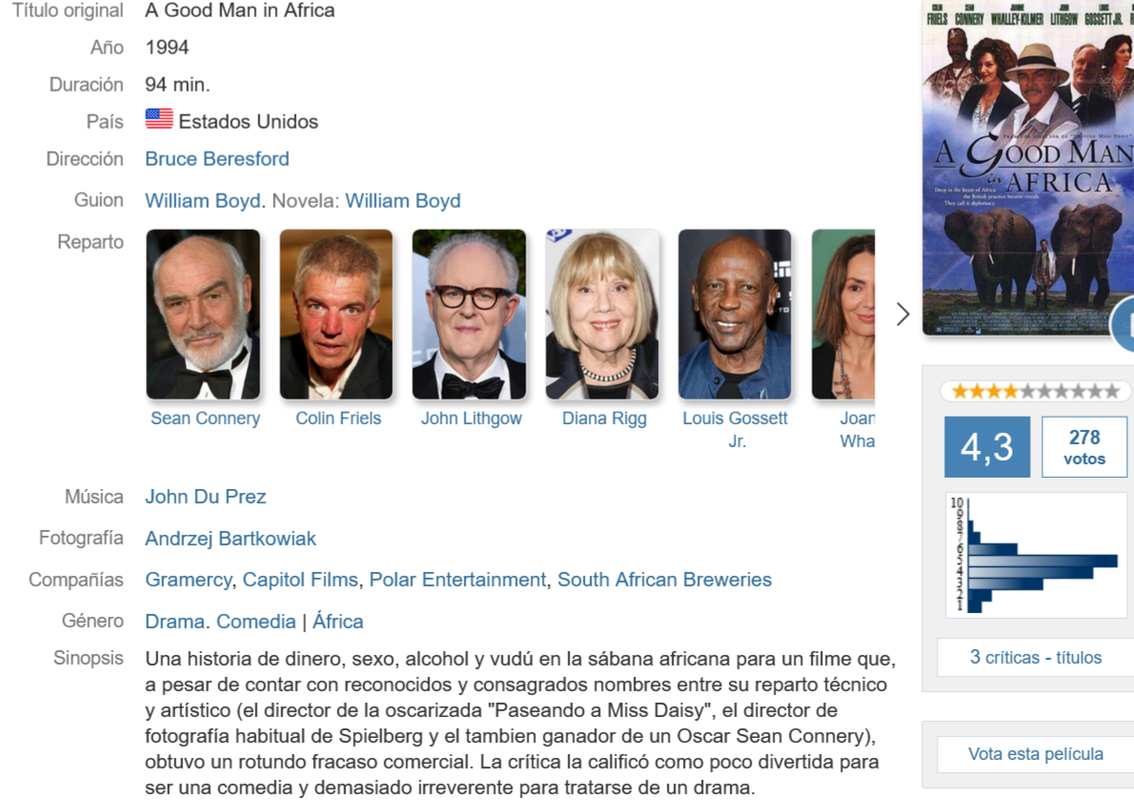This screenshot has height=800, width=1134.
Task: Open the rating distribution histogram
Action: (1036, 556)
